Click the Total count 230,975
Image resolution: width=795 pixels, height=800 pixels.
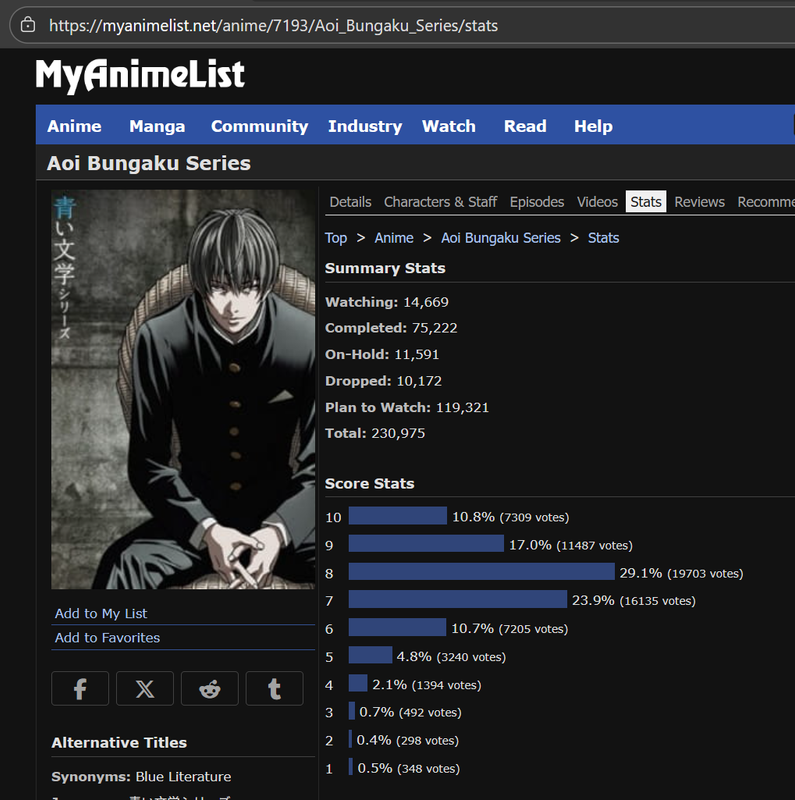click(398, 434)
